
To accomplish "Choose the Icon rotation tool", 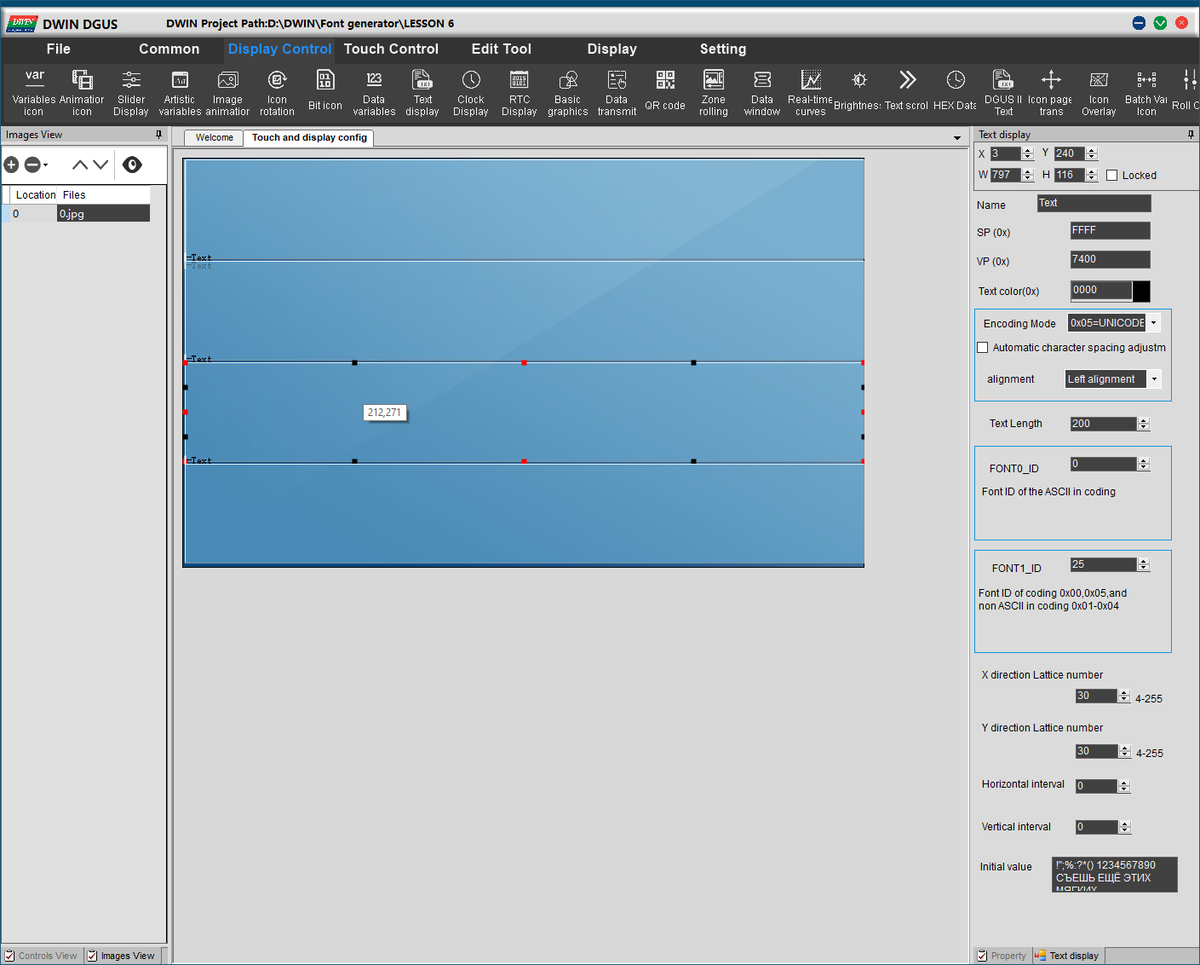I will pos(277,92).
